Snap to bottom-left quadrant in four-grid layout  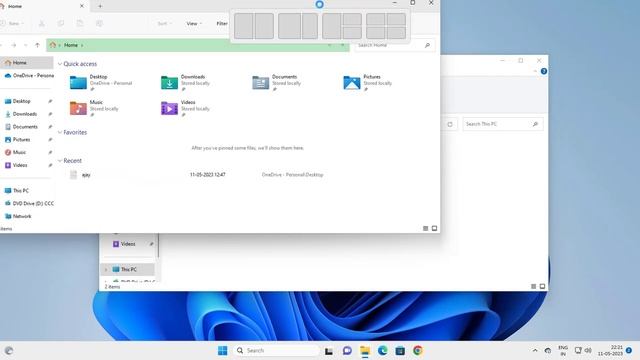pyautogui.click(x=376, y=33)
